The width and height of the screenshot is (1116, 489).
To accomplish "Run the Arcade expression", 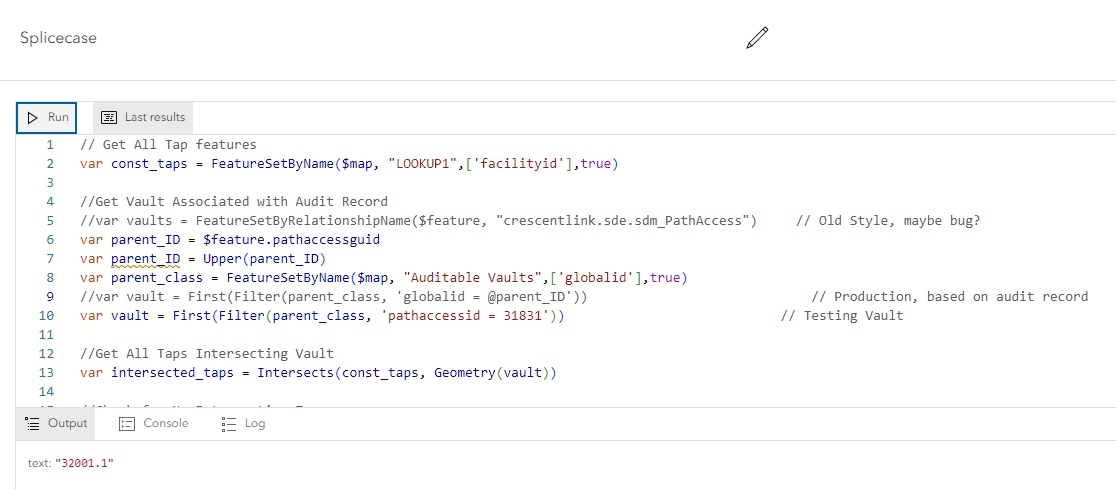I will [46, 117].
